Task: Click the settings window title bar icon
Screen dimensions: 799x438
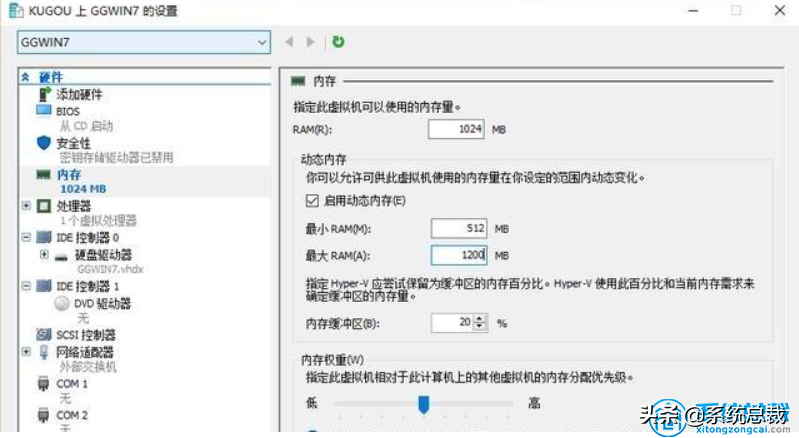Action: click(16, 10)
